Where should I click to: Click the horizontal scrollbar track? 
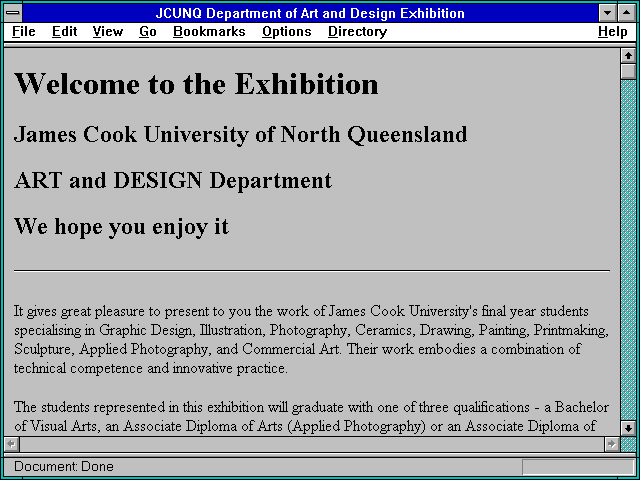click(311, 444)
